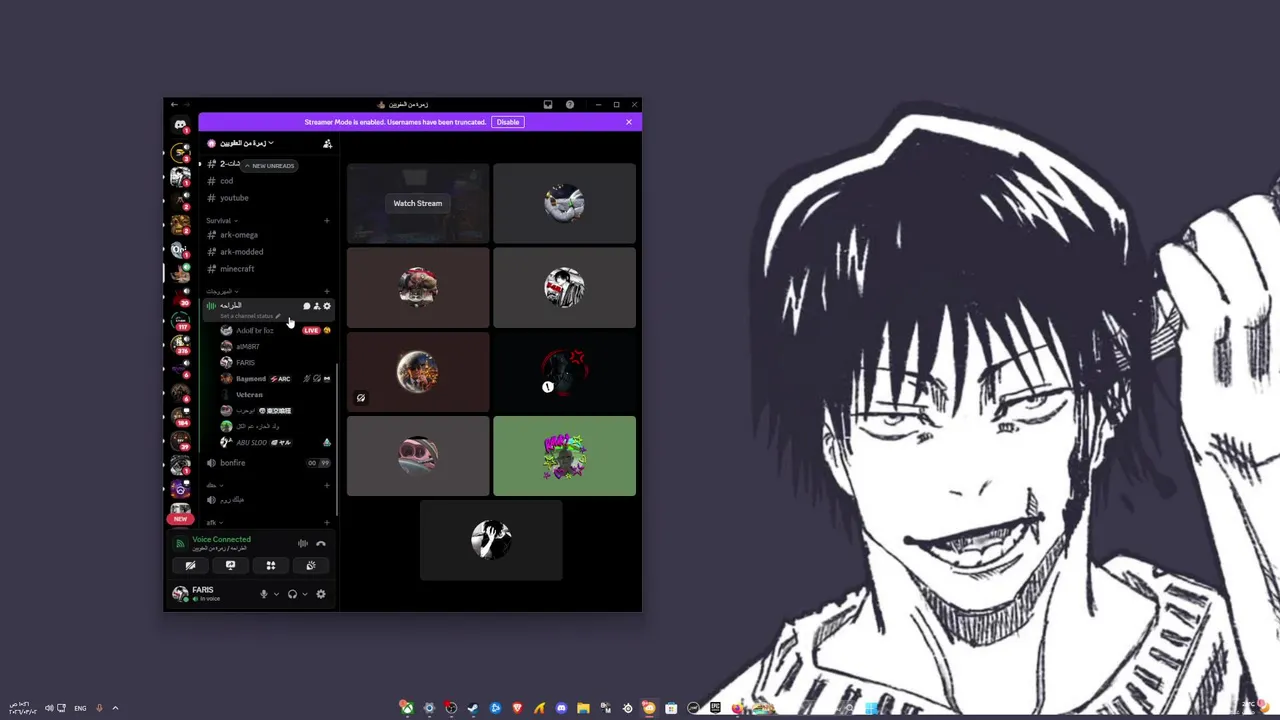Click the LIVE badge next to Adolf br foz
This screenshot has width=1280, height=720.
pos(312,331)
